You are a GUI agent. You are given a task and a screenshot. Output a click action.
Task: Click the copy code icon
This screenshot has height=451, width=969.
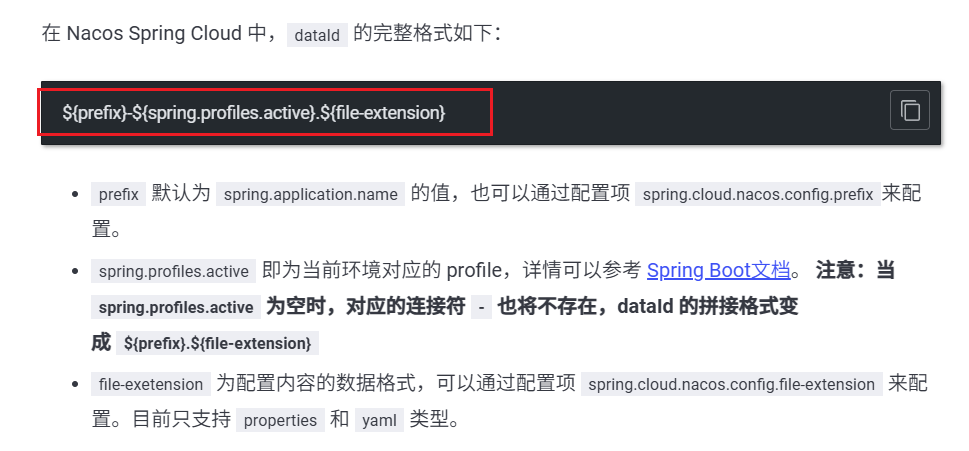click(x=910, y=111)
